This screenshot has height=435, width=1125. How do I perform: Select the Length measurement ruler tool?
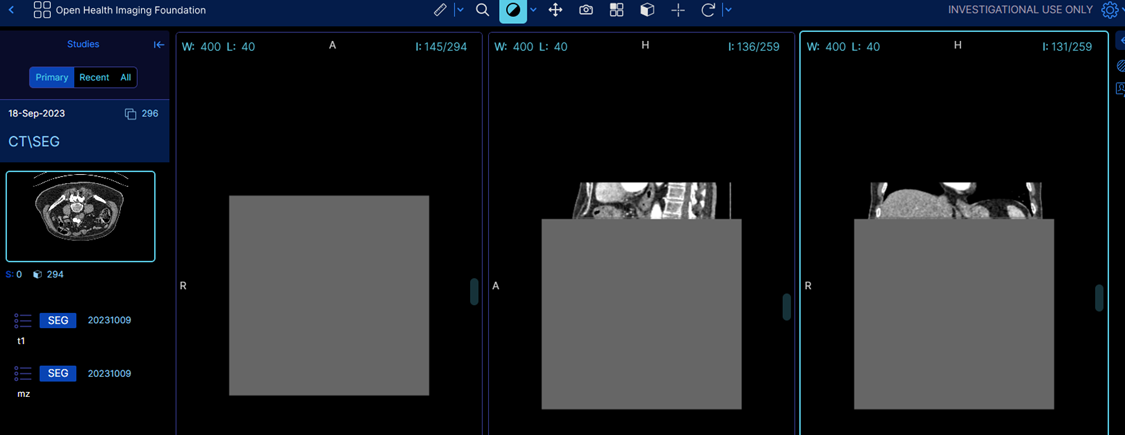tap(441, 10)
